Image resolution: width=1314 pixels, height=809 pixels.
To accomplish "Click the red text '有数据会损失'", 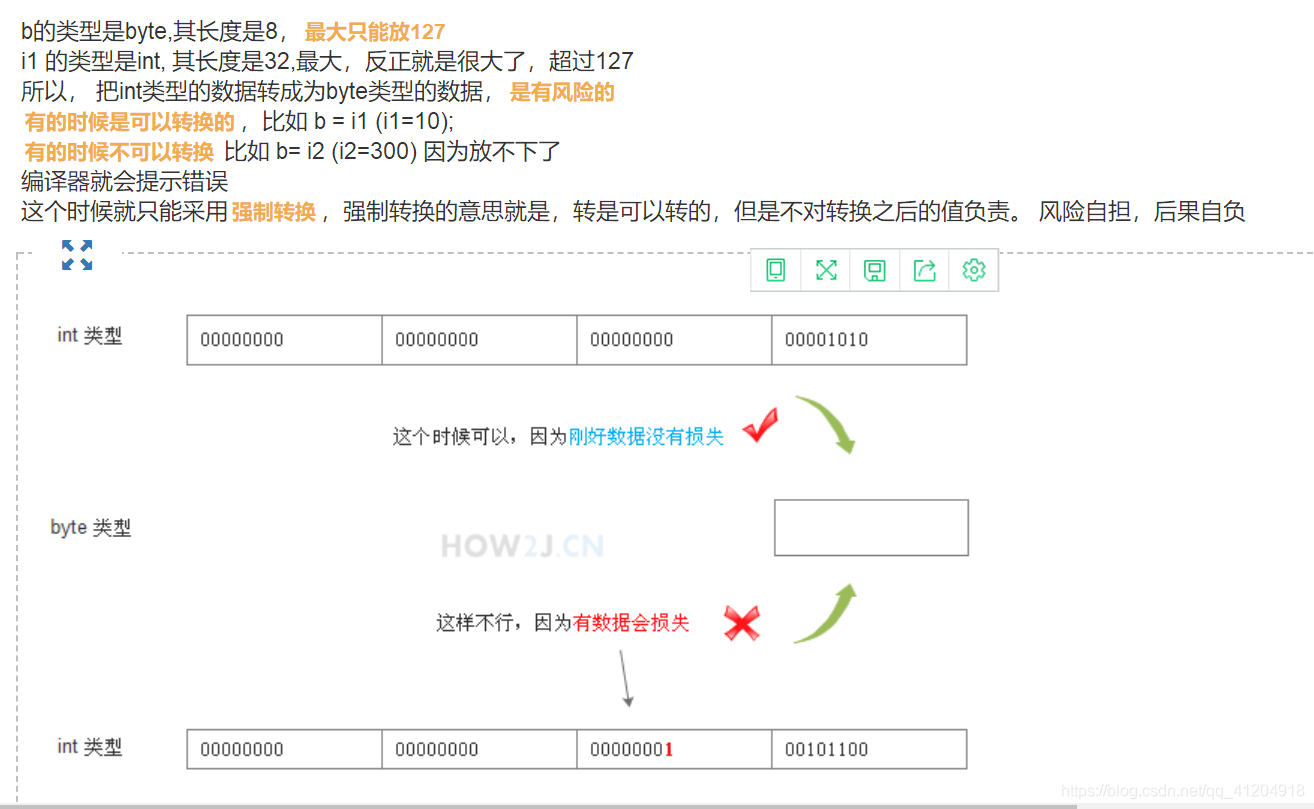I will 632,623.
